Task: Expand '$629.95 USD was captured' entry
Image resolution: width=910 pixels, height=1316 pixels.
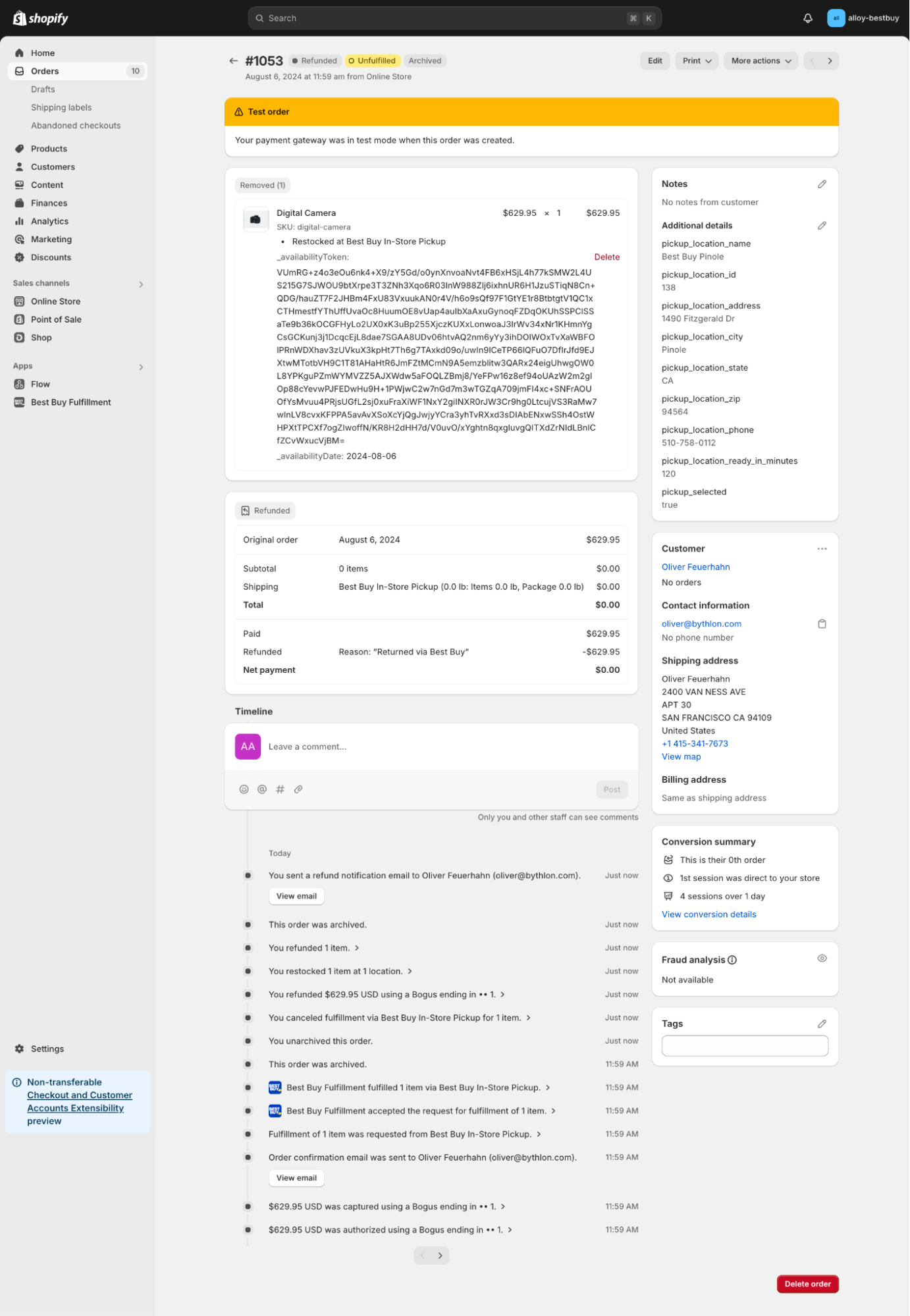Action: coord(503,1207)
